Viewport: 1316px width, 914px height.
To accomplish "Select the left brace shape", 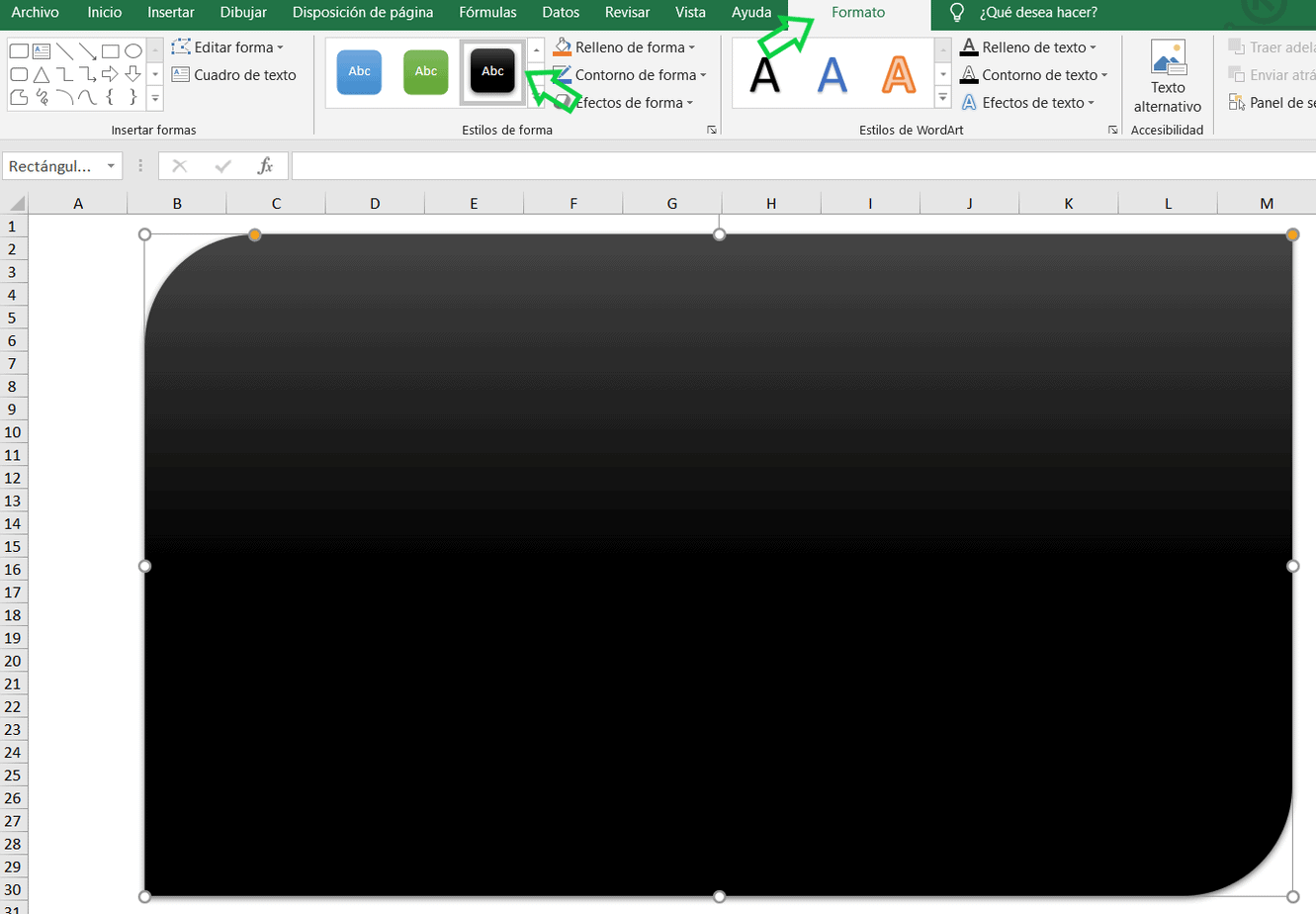I will point(110,97).
